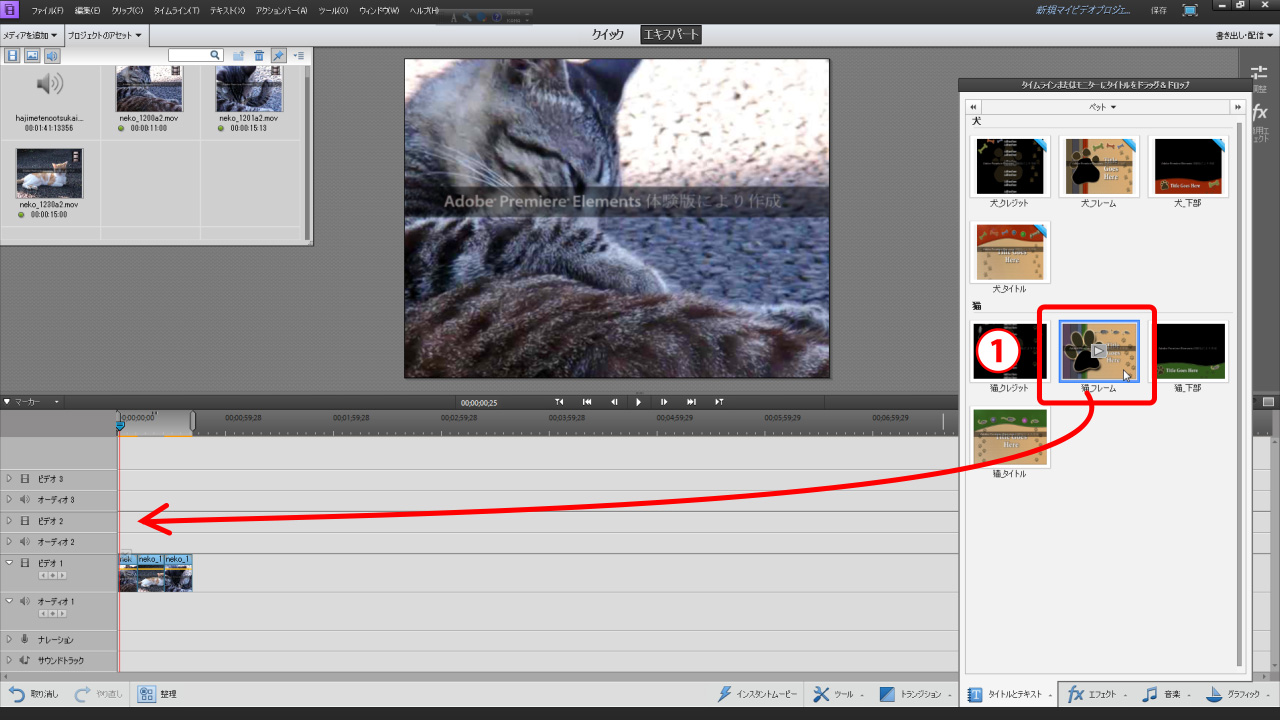Screen dimensions: 1280x720
Task: Click the step forward one frame button
Action: 664,402
